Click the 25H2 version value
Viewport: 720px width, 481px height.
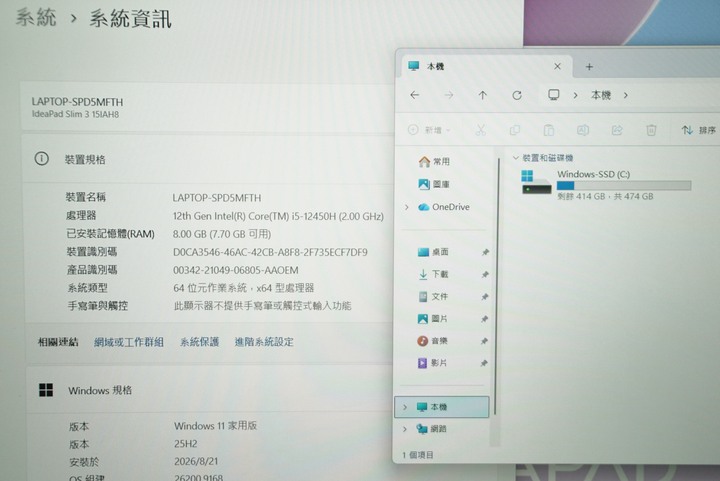pyautogui.click(x=186, y=444)
